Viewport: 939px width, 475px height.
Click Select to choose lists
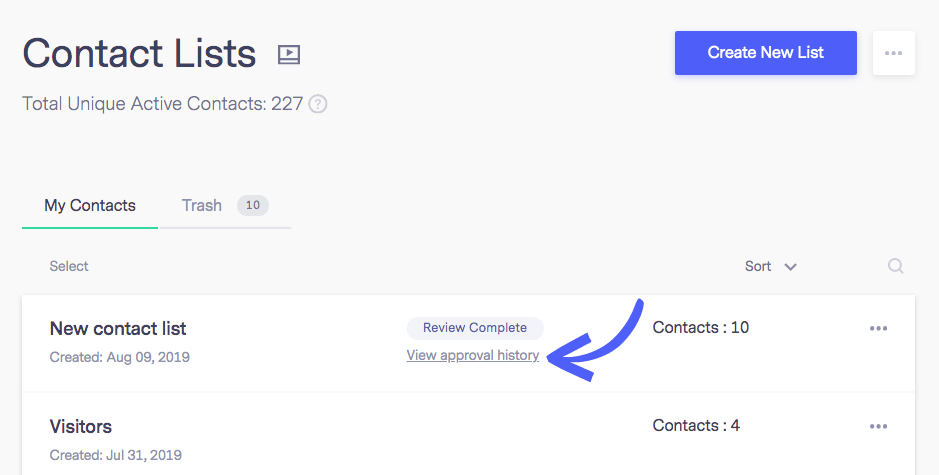point(69,266)
